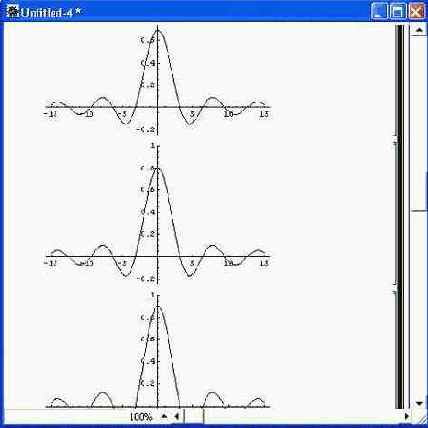Select the bottom clipped plot graphic
The image size is (428, 428).
tap(157, 351)
